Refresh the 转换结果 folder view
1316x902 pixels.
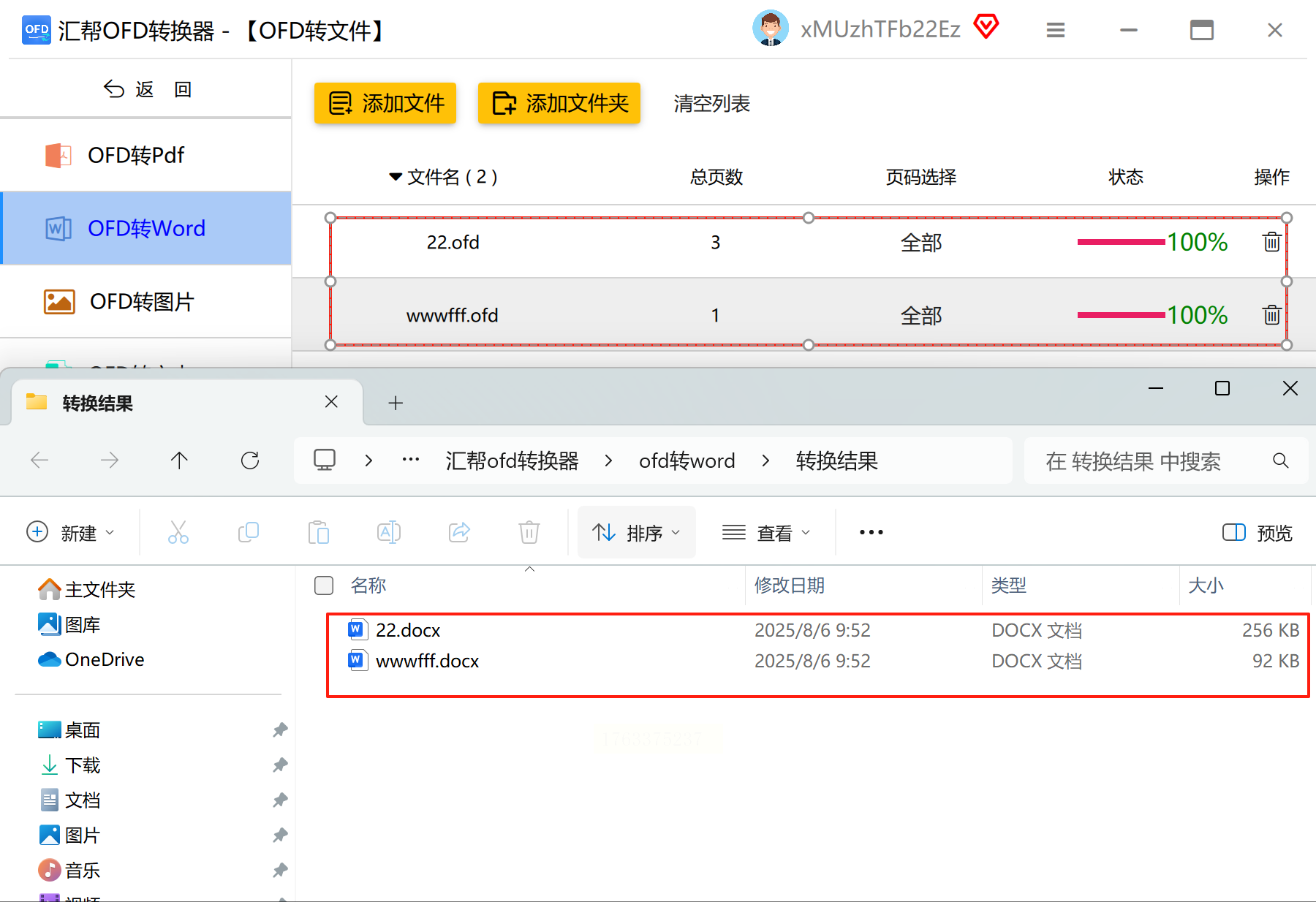click(x=250, y=460)
